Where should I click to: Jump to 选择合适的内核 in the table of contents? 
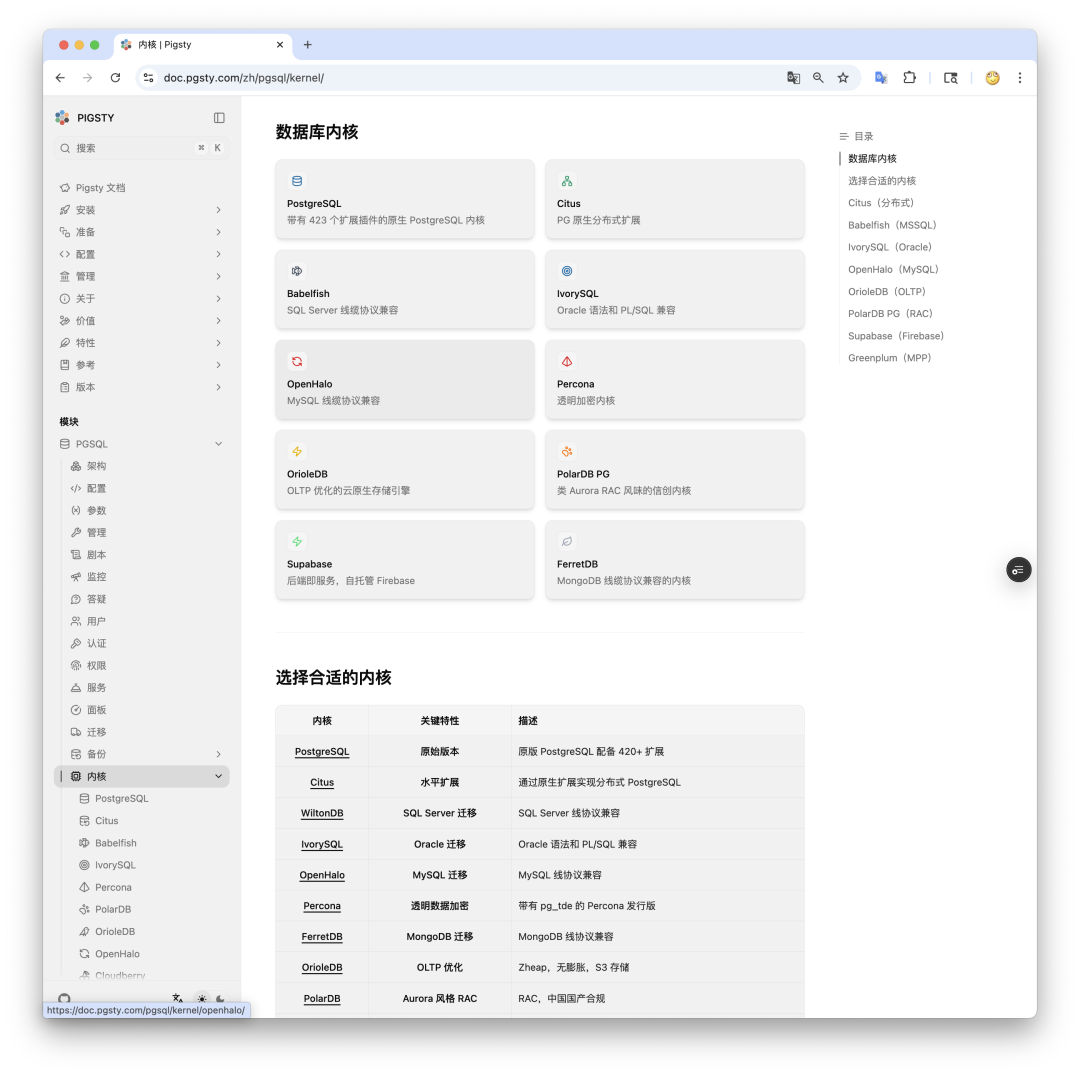(x=882, y=180)
